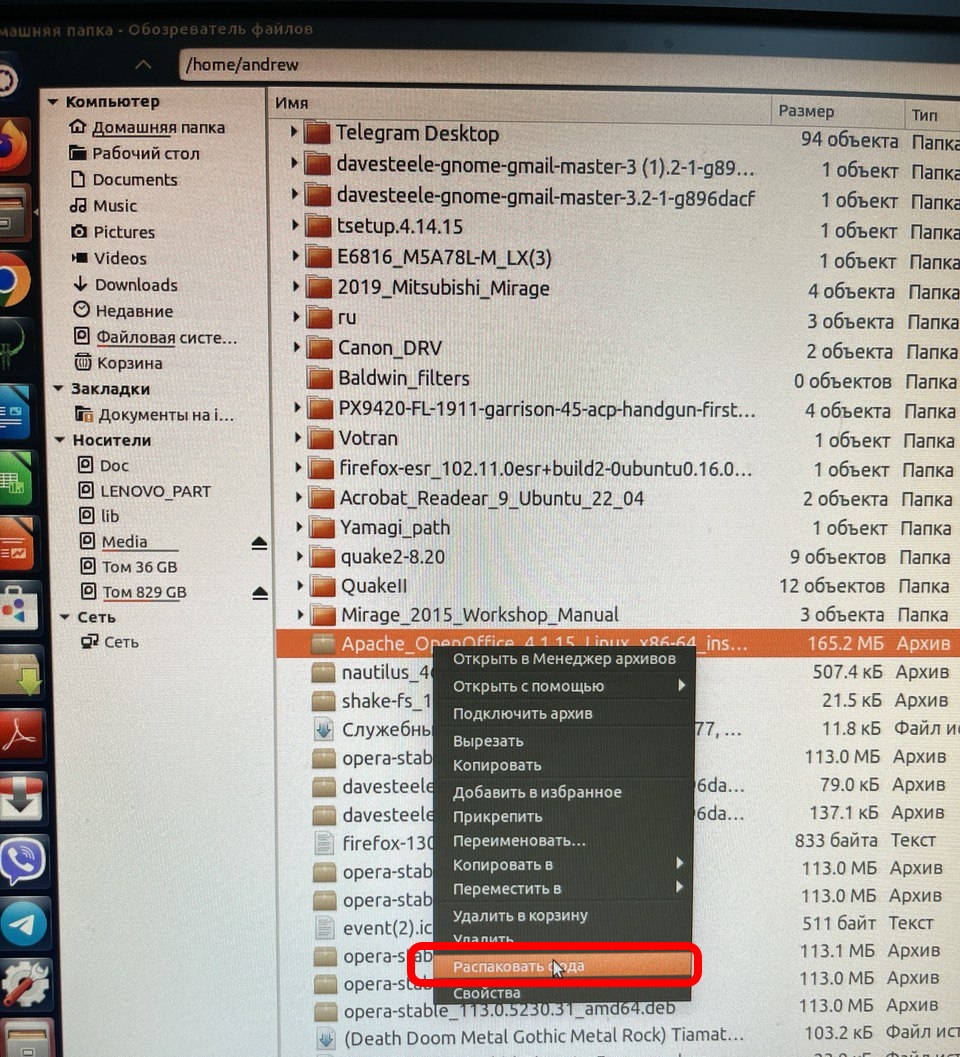Open Pictures in the sidebar
960x1057 pixels.
coord(124,232)
